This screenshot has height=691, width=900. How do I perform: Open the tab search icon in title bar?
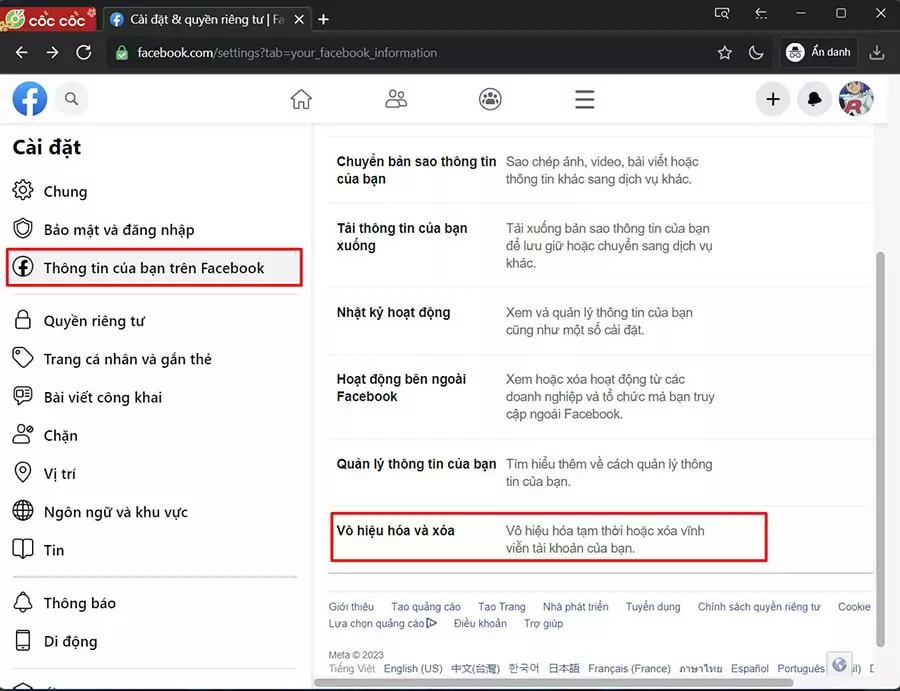(721, 13)
